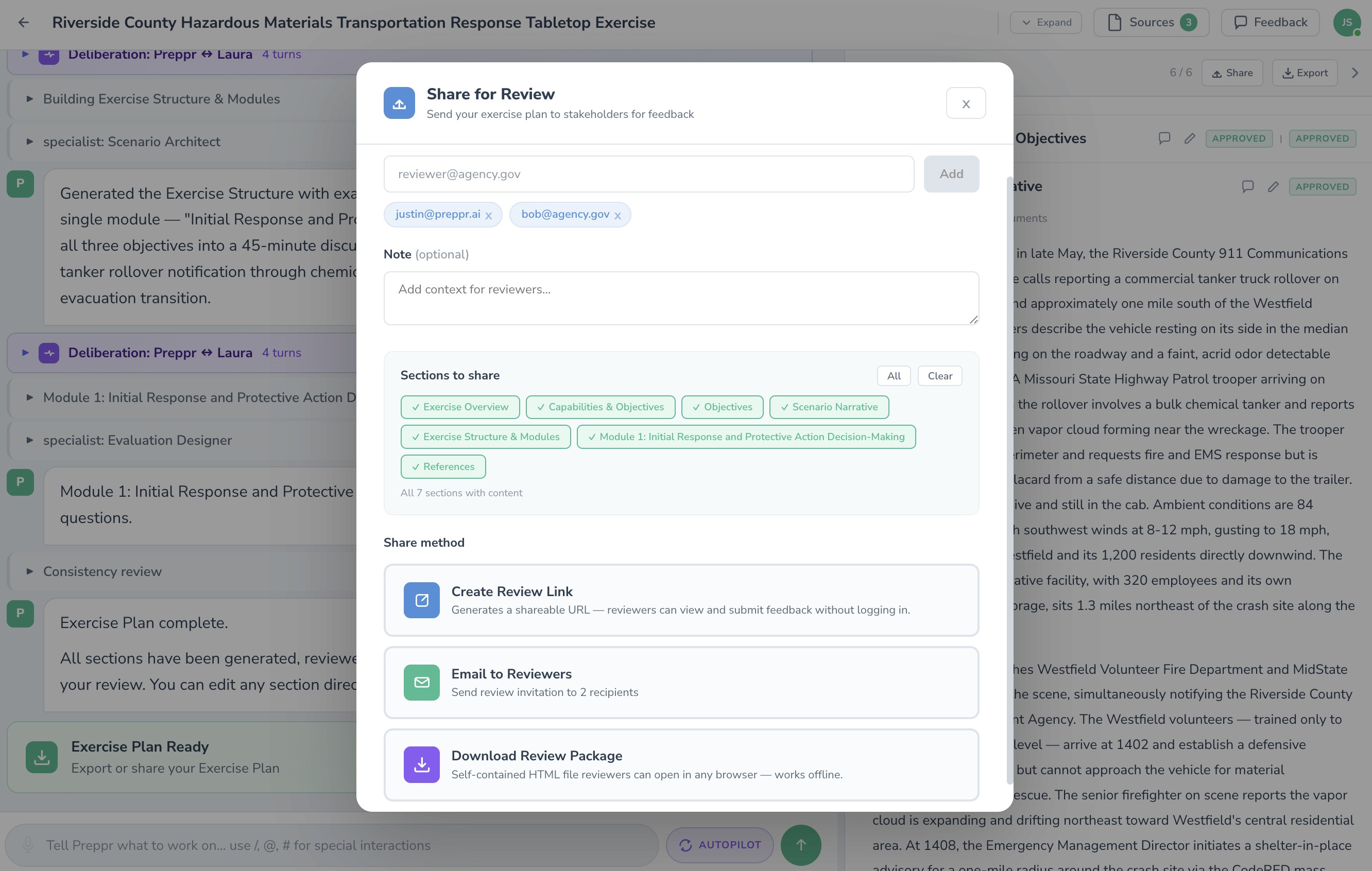This screenshot has width=1372, height=871.
Task: Click the Create Review Link icon
Action: pyautogui.click(x=421, y=600)
